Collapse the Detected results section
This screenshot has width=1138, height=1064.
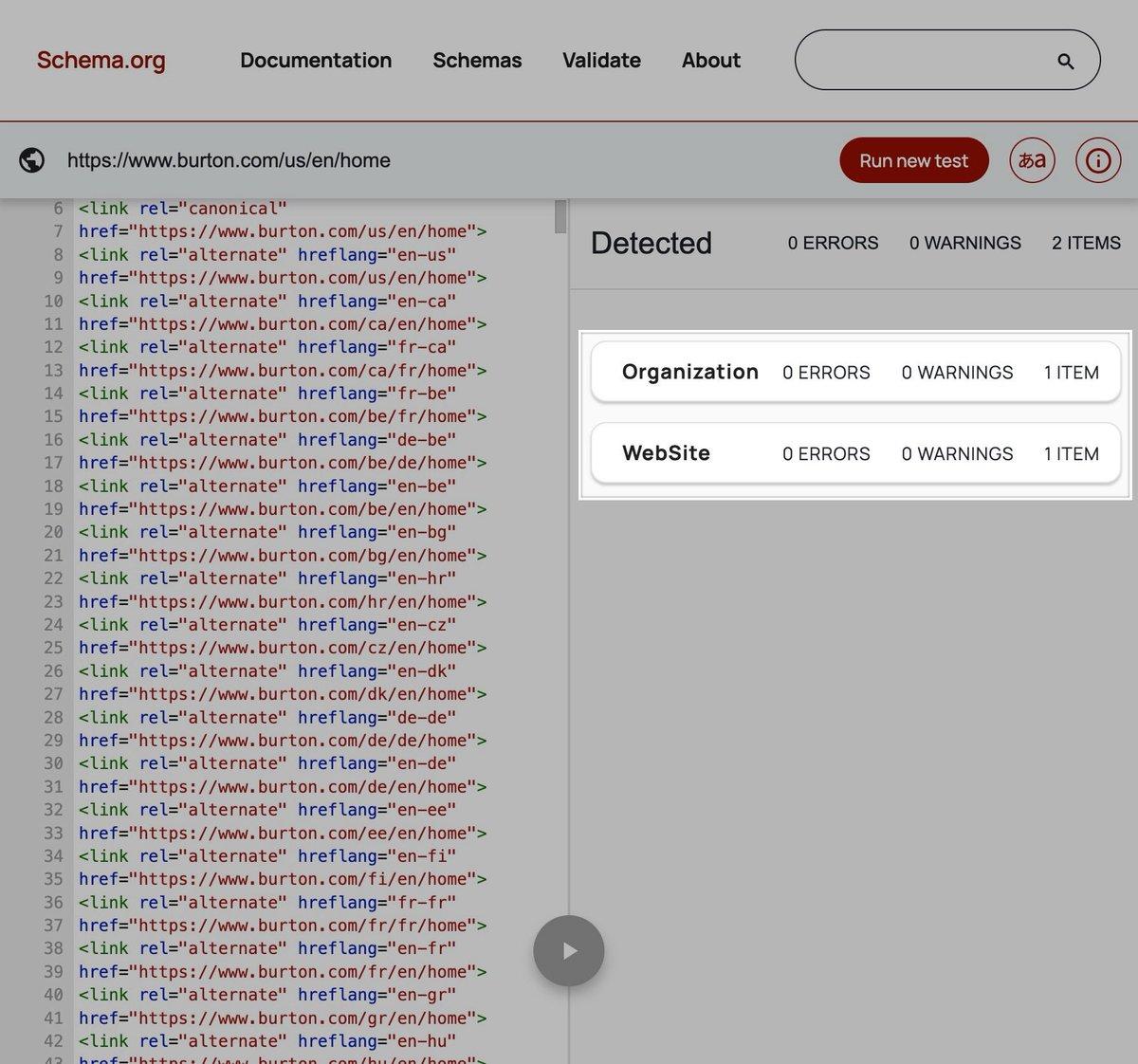652,243
